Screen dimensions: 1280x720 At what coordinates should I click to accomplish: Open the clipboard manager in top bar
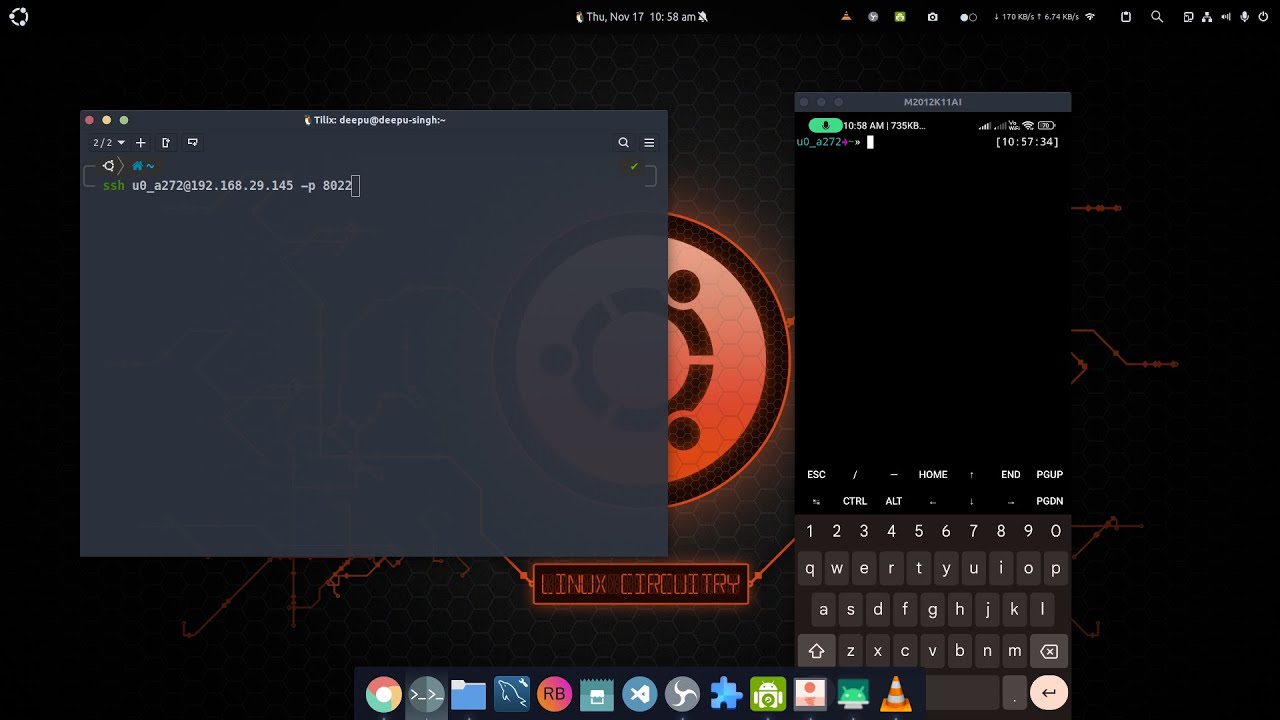click(1126, 17)
